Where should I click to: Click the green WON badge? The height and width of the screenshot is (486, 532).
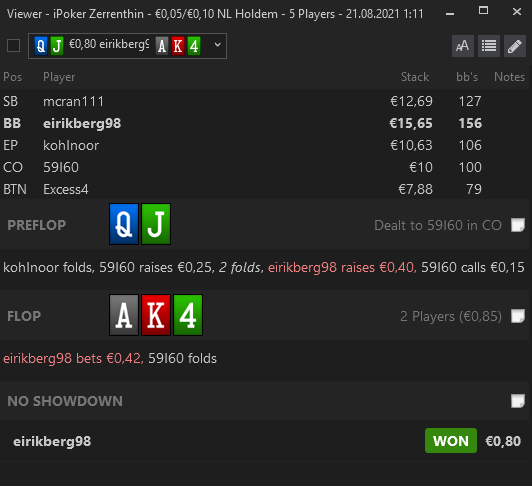451,441
